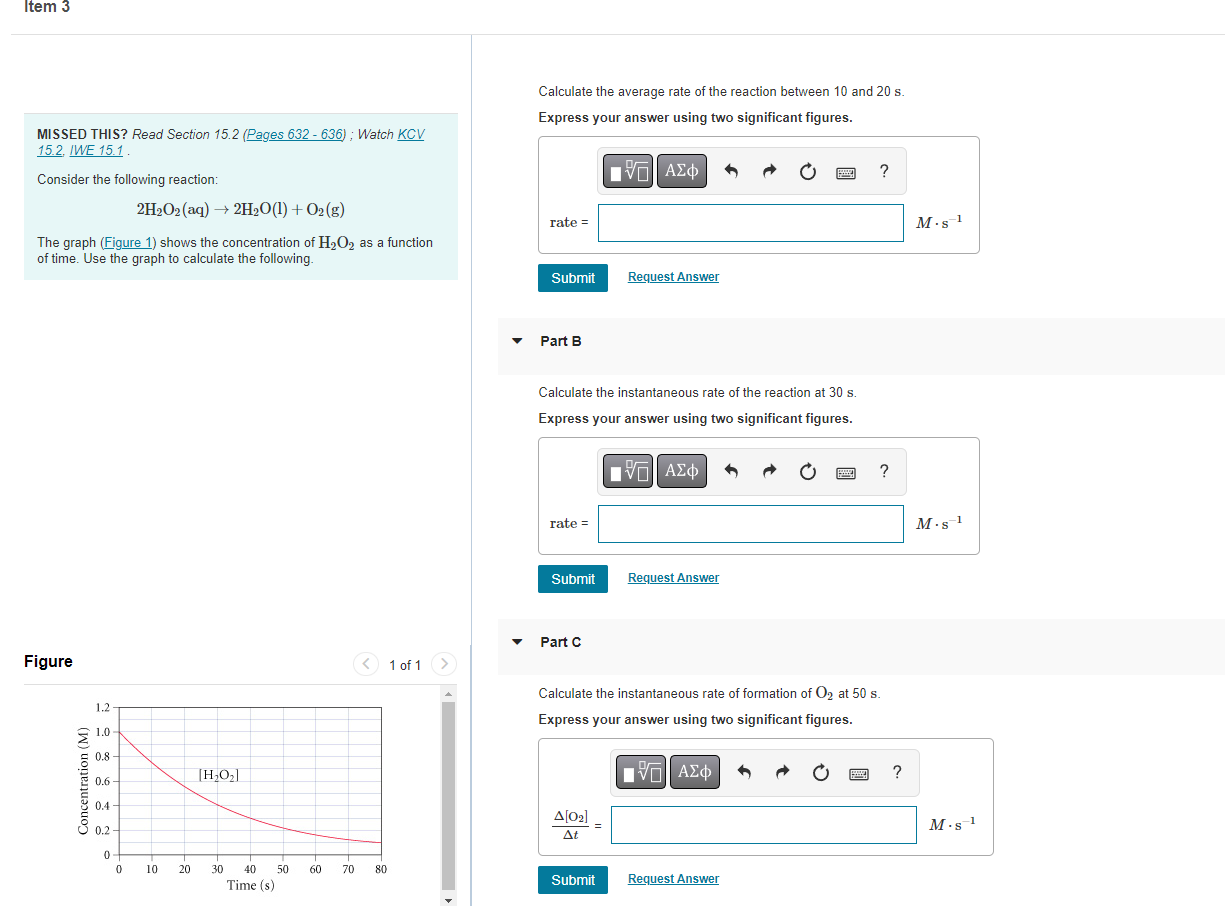Reset Part B answer with circular arrow
Viewport: 1225px width, 906px height.
(808, 472)
